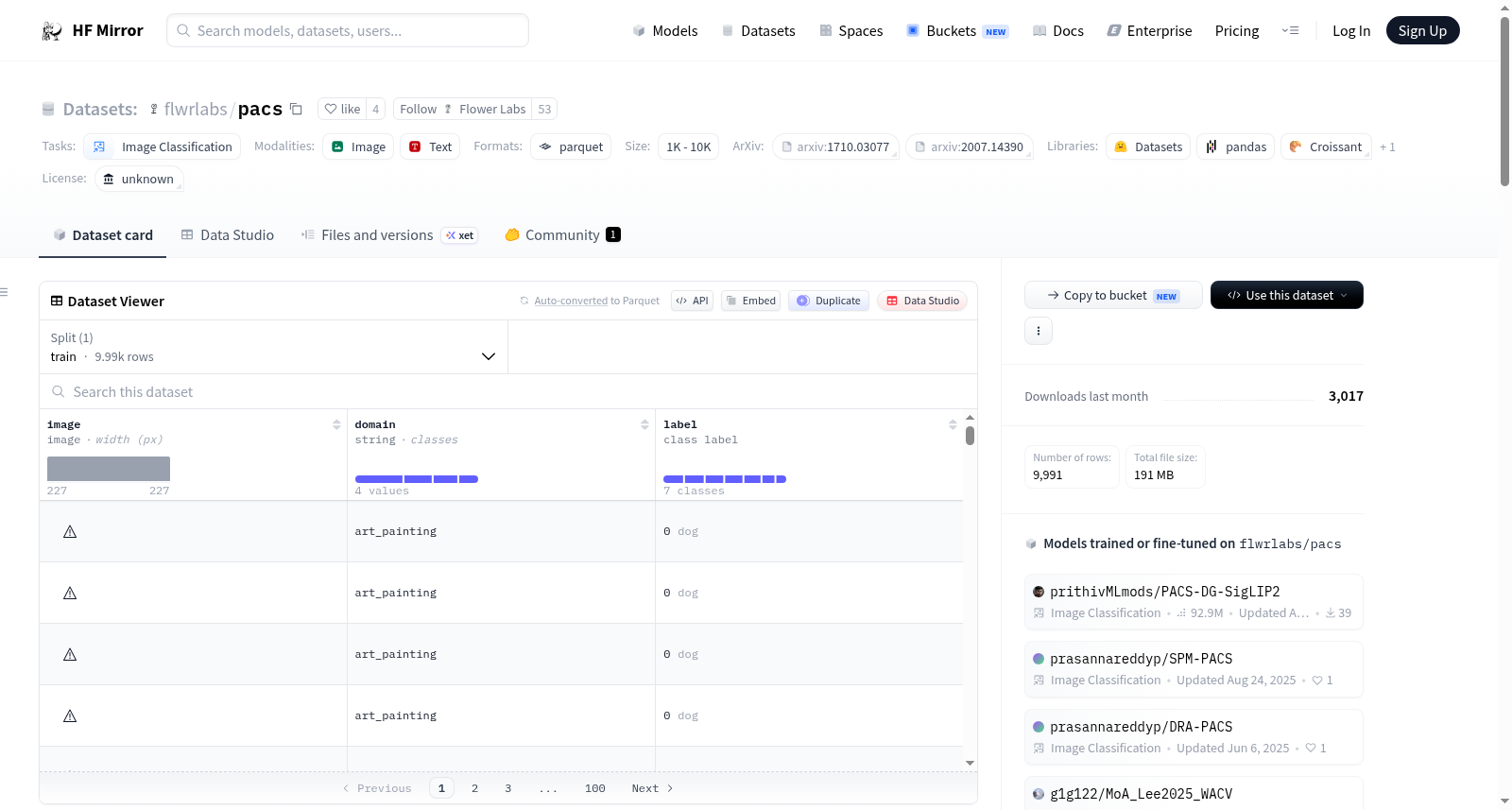The height and width of the screenshot is (810, 1512).
Task: Open Docs in top navigation
Action: [1058, 30]
